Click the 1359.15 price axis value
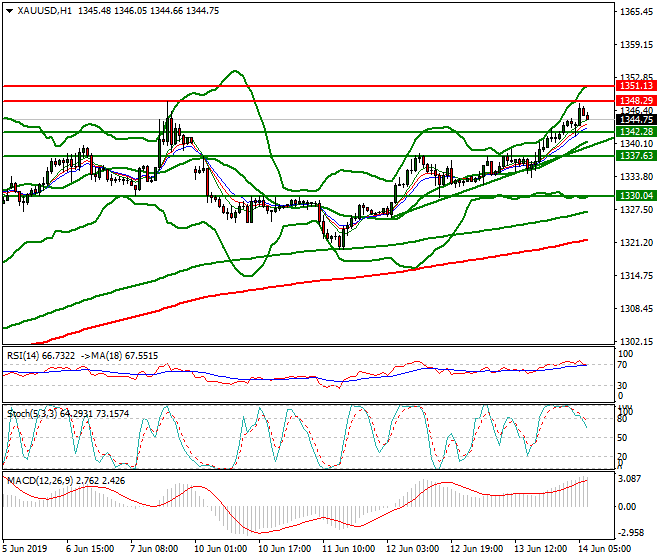This screenshot has width=660, height=560. pos(636,45)
